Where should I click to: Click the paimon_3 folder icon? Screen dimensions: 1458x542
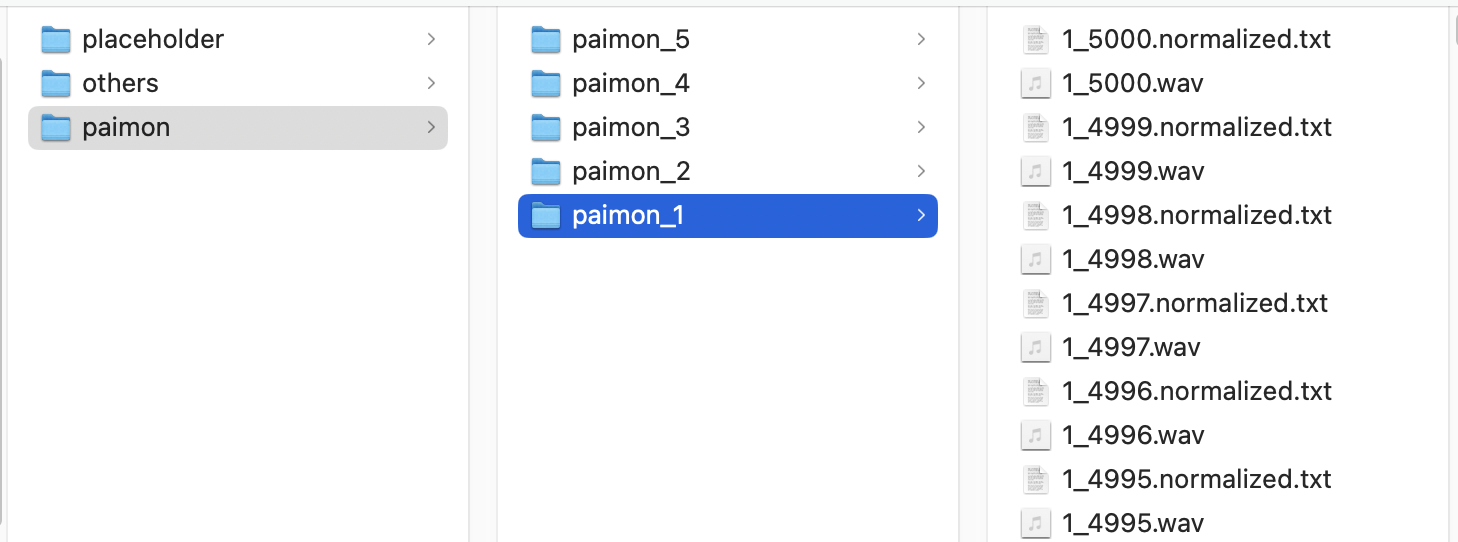pos(546,128)
